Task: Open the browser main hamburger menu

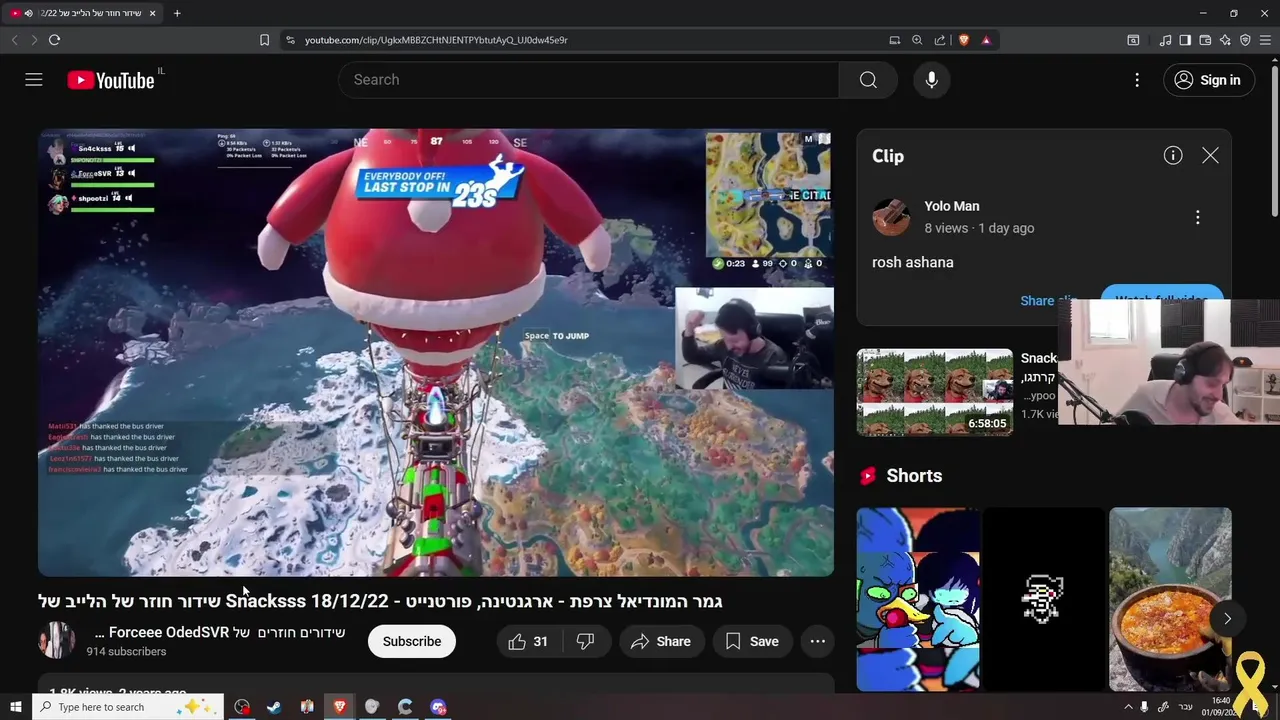Action: tap(1265, 40)
